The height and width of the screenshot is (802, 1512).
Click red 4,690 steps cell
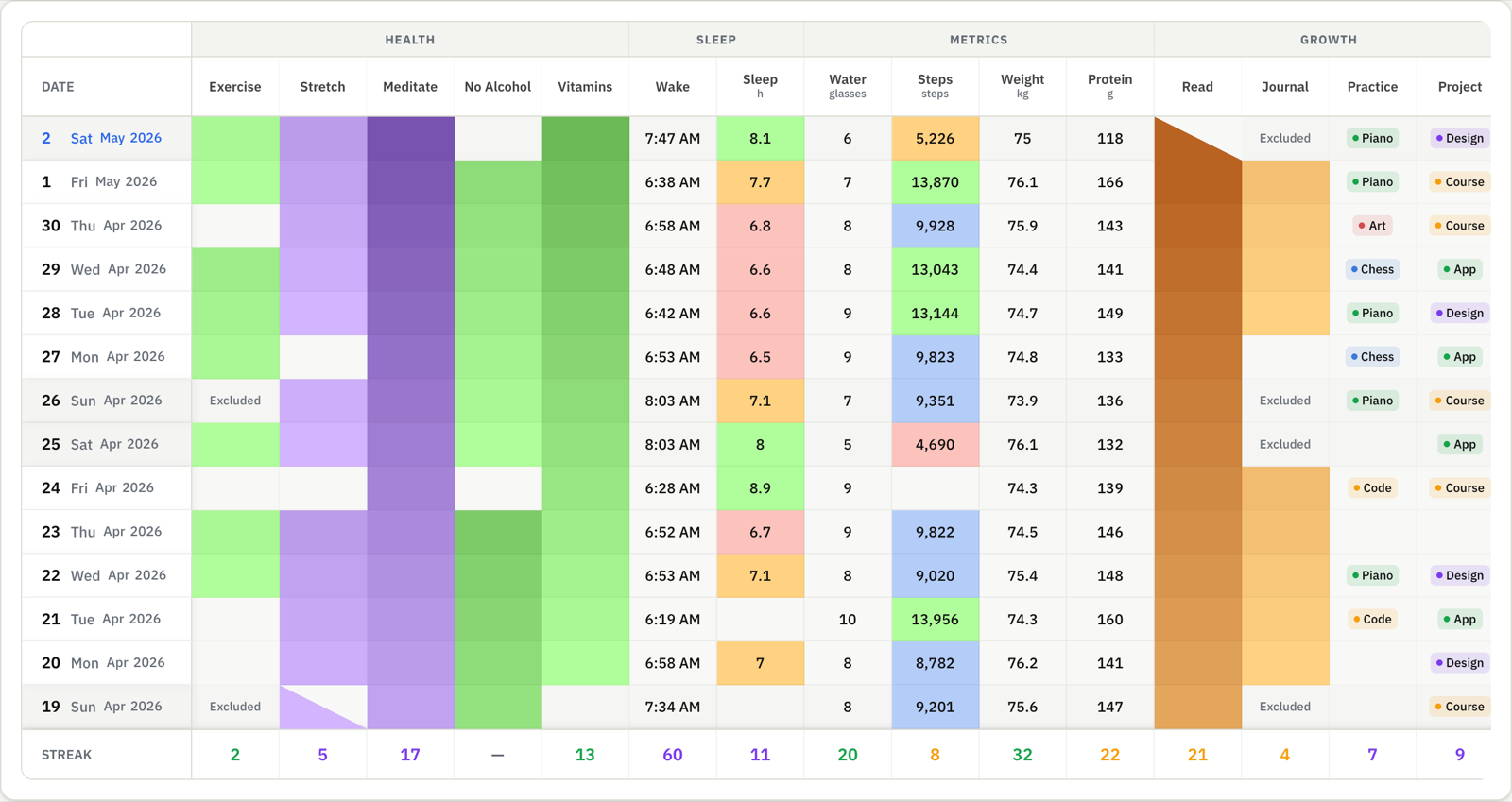(x=935, y=444)
